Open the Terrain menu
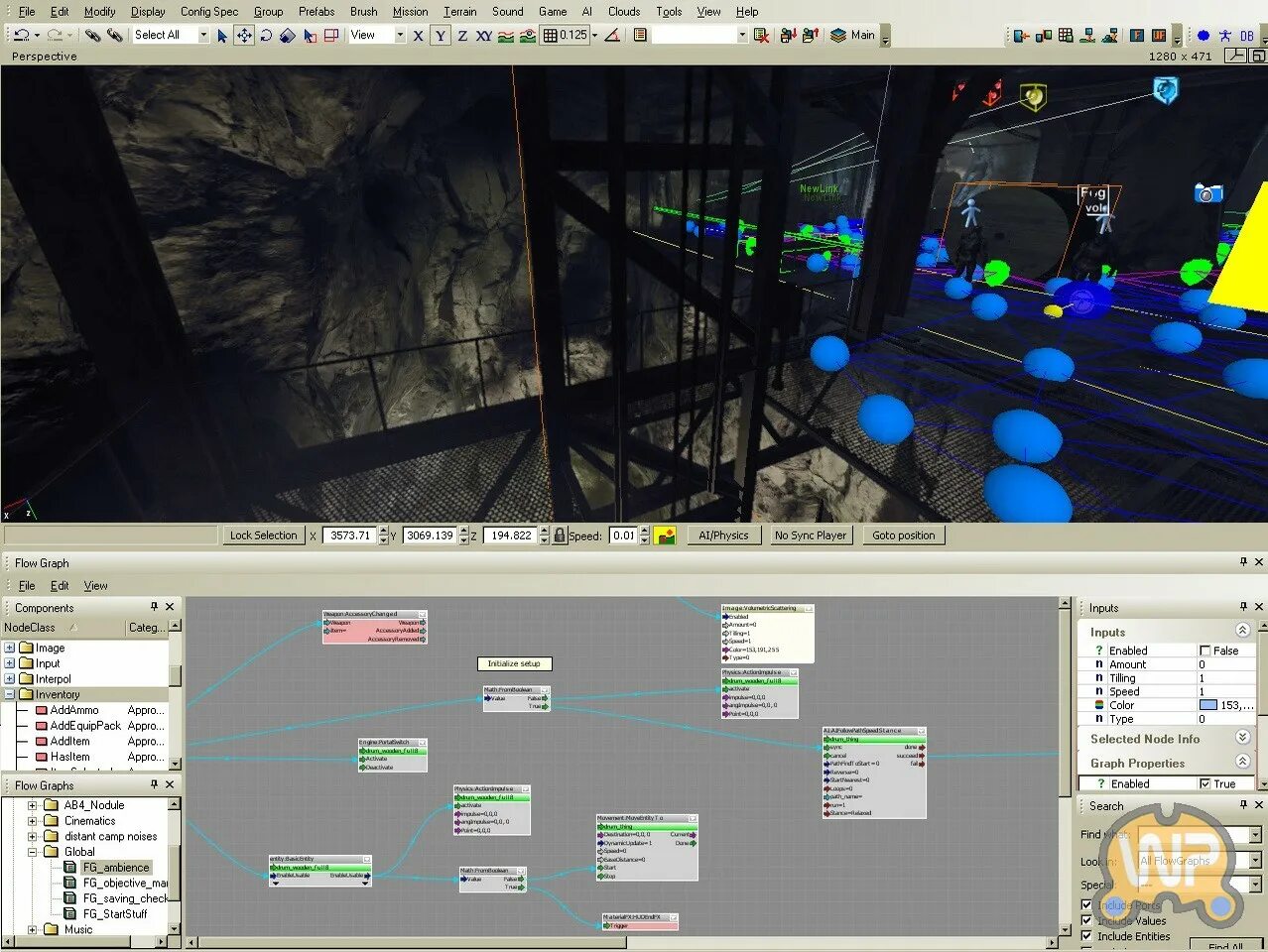This screenshot has height=952, width=1268. point(459,11)
